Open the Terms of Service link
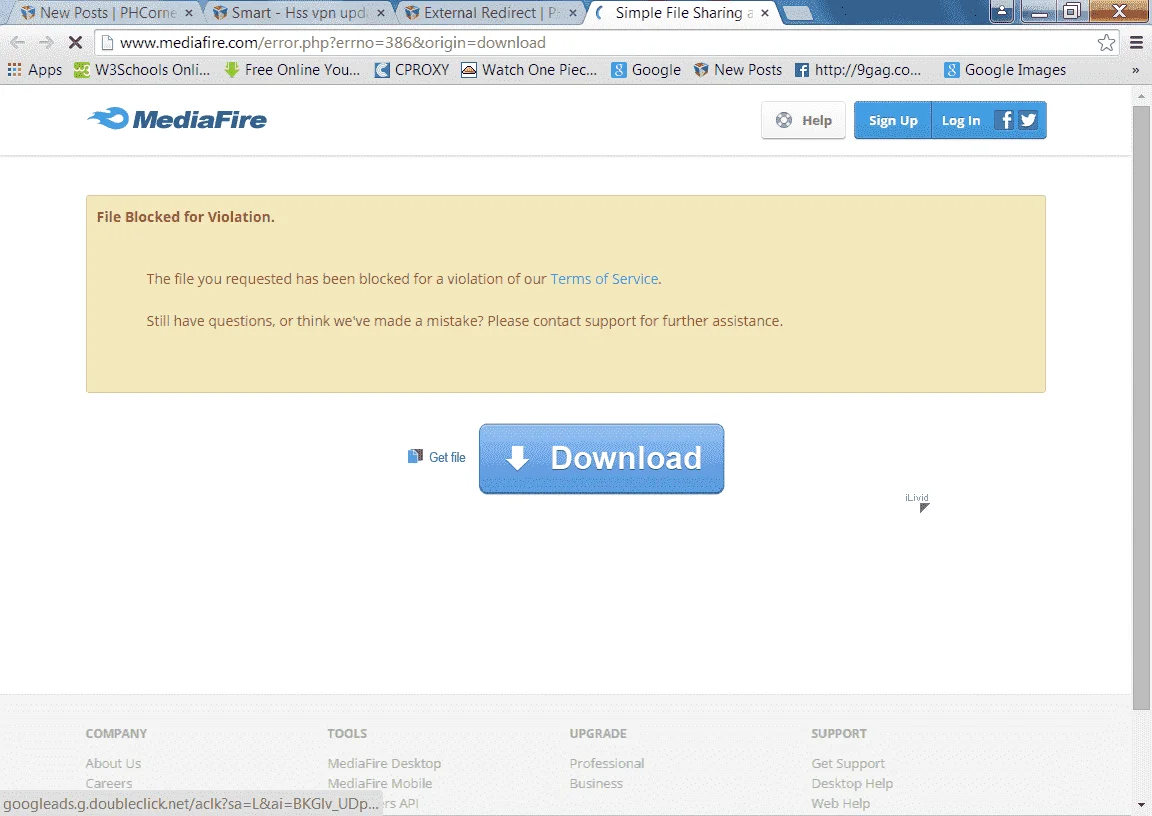Screen dimensions: 1152x816 click(604, 279)
